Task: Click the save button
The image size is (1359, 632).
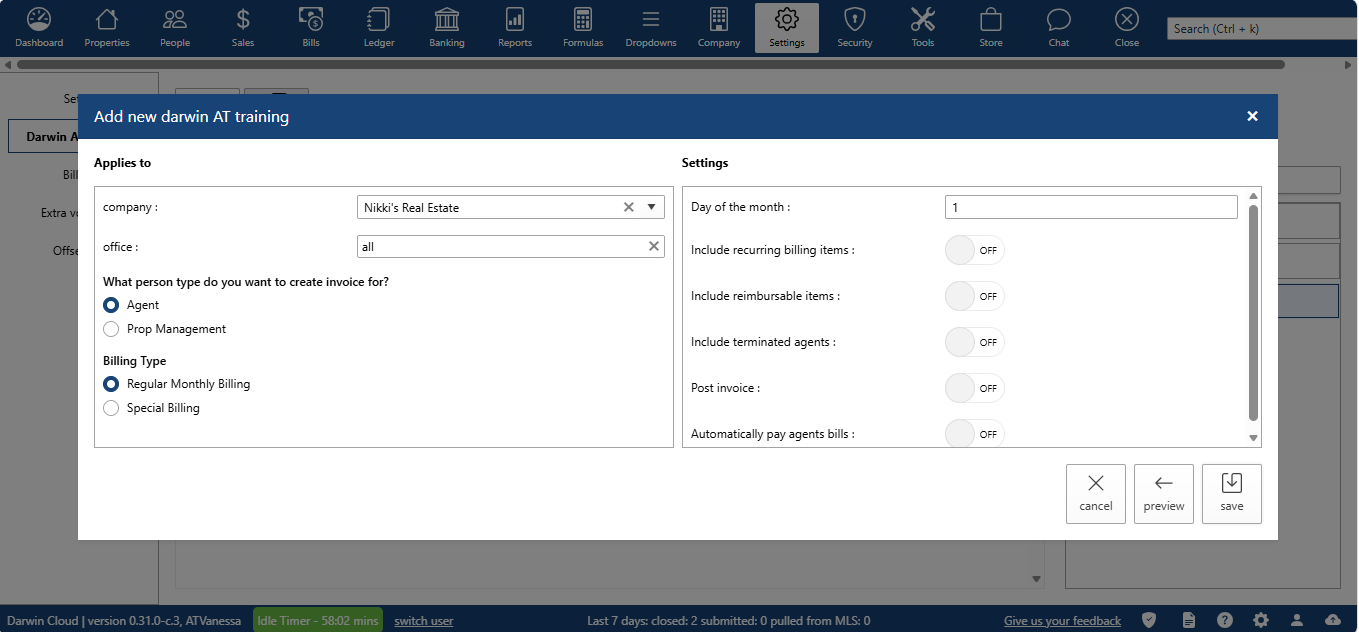Action: click(x=1231, y=494)
